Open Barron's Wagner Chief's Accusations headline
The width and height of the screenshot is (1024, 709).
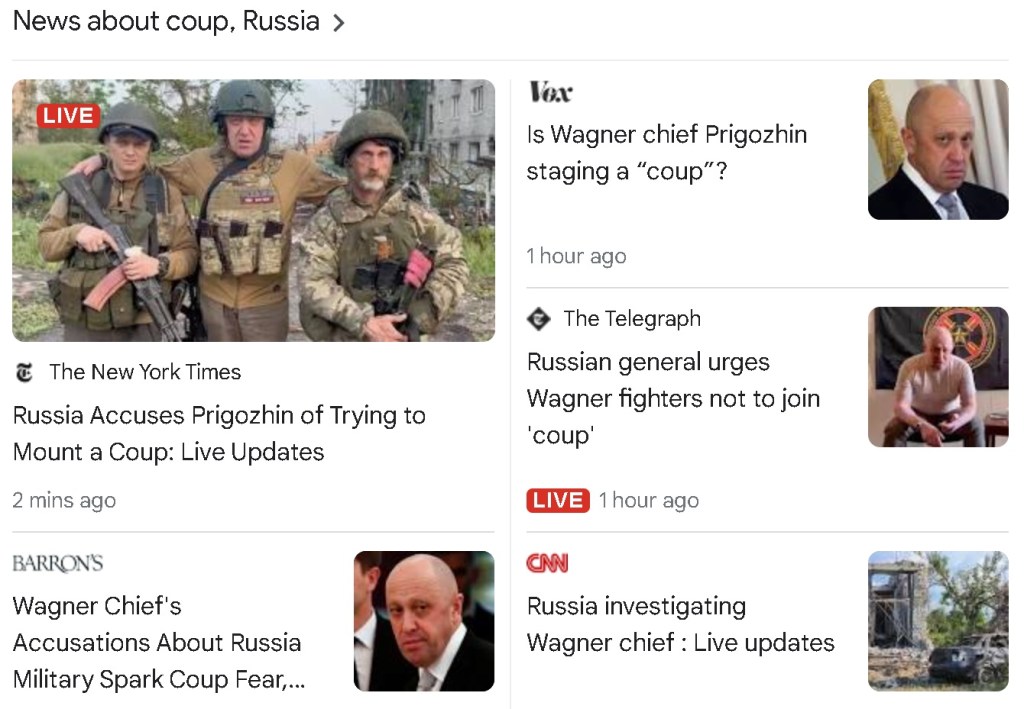[x=159, y=642]
